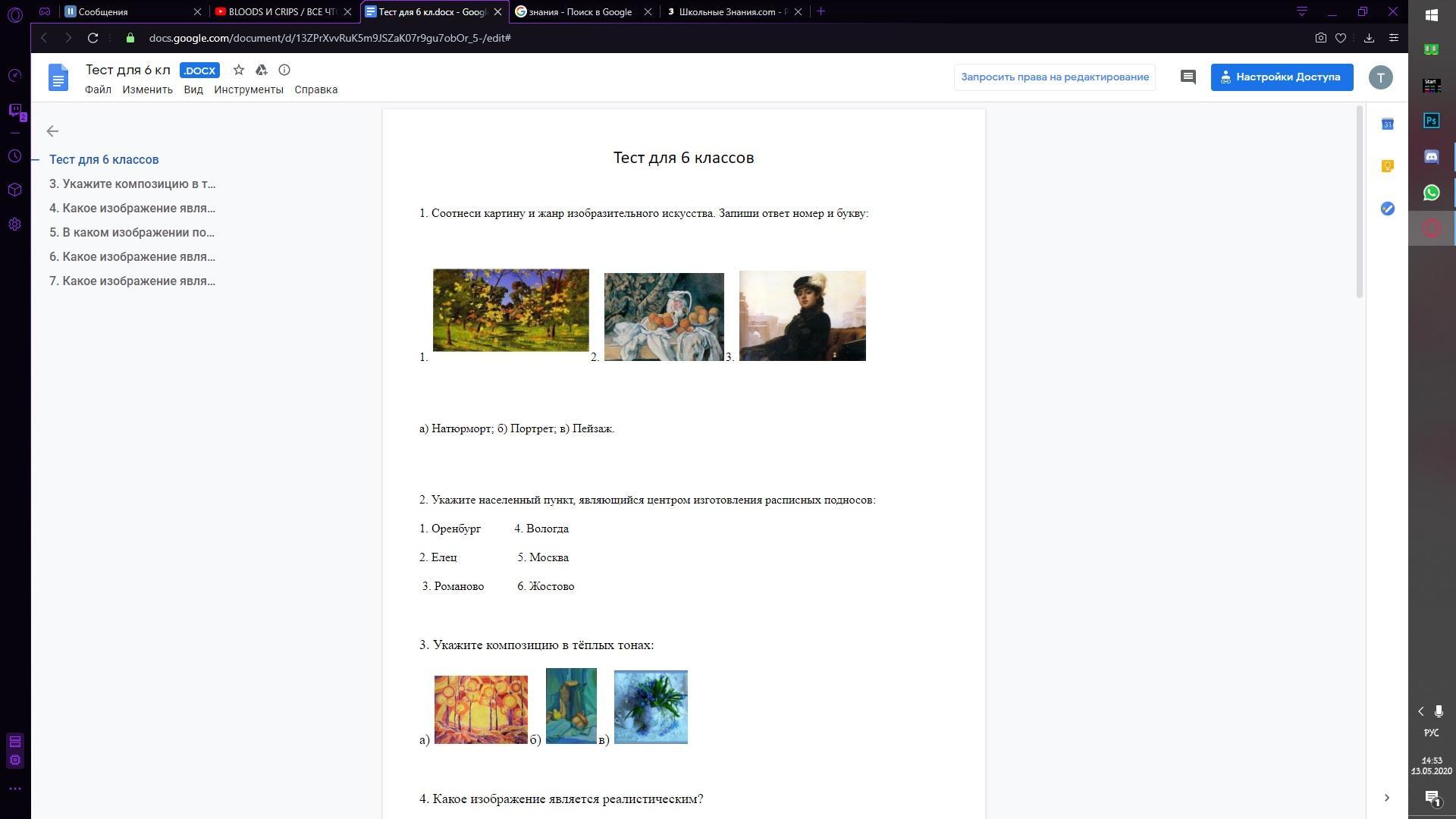The image size is (1456, 819).
Task: Reload the page in the browser
Action: click(x=93, y=38)
